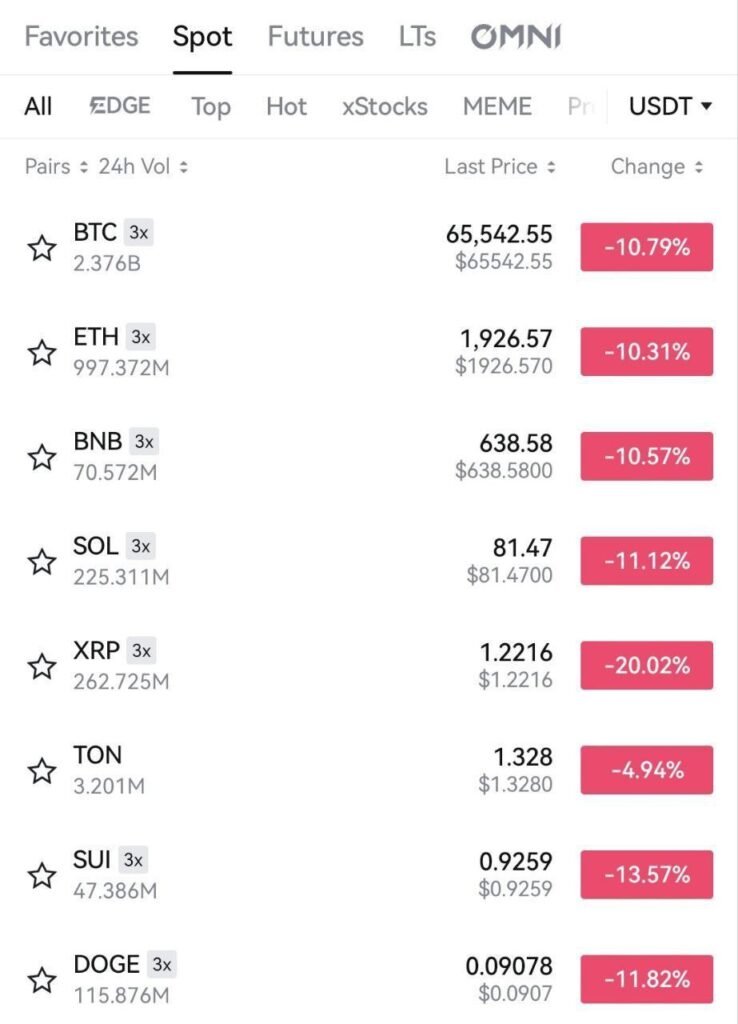Viewport: 738px width, 1024px height.
Task: Open the Favorites tab
Action: pos(81,37)
